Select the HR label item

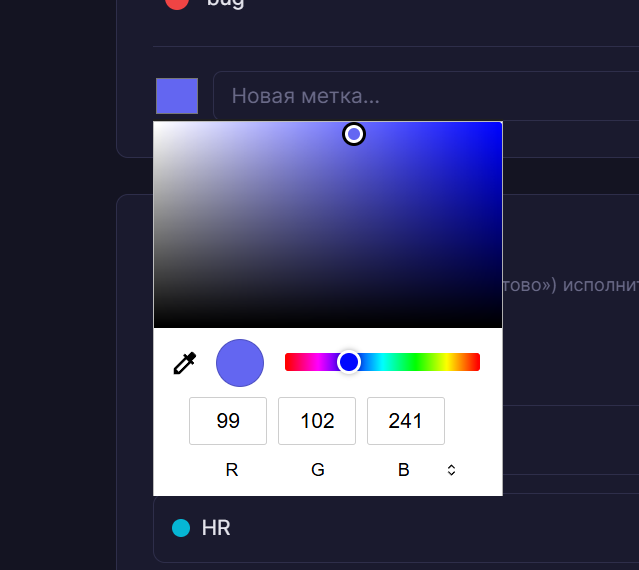click(216, 527)
